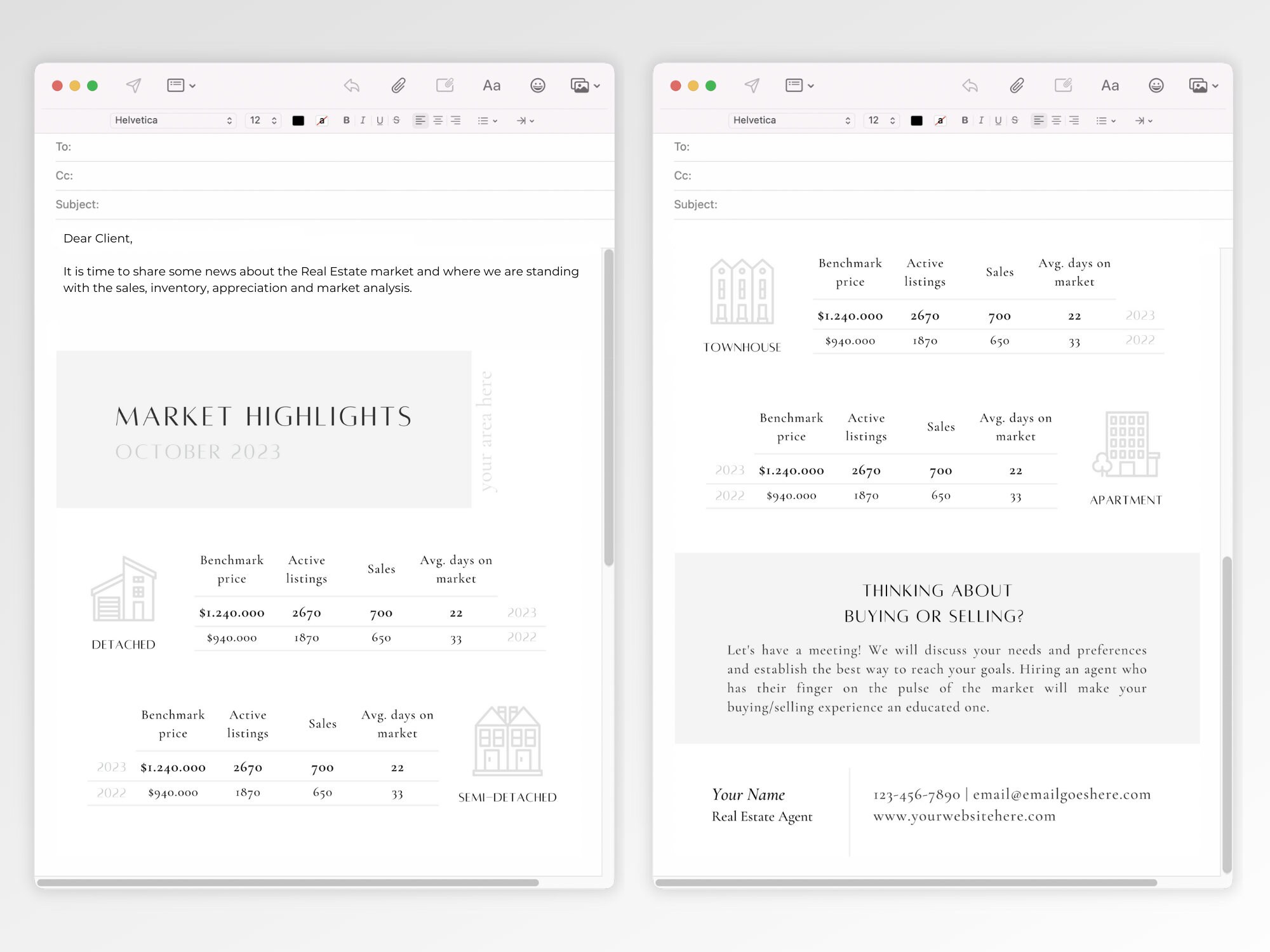The image size is (1270, 952).
Task: Enable center text alignment
Action: click(438, 120)
